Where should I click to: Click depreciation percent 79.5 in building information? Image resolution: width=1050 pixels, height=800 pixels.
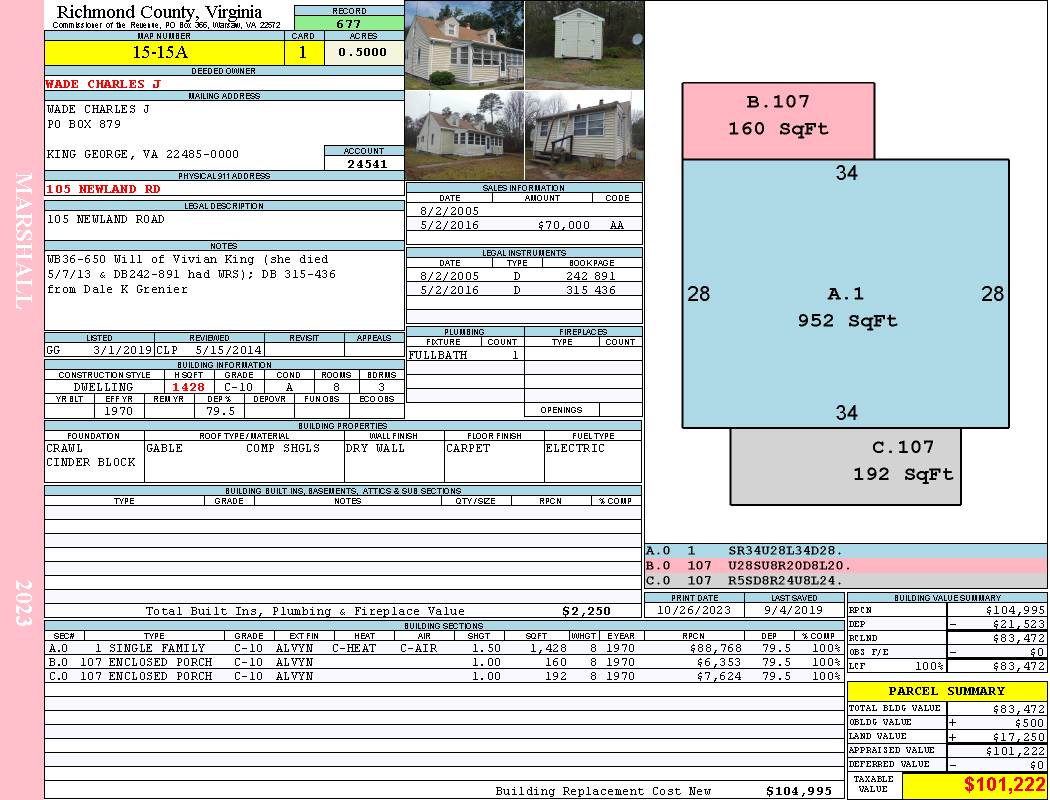[x=220, y=411]
